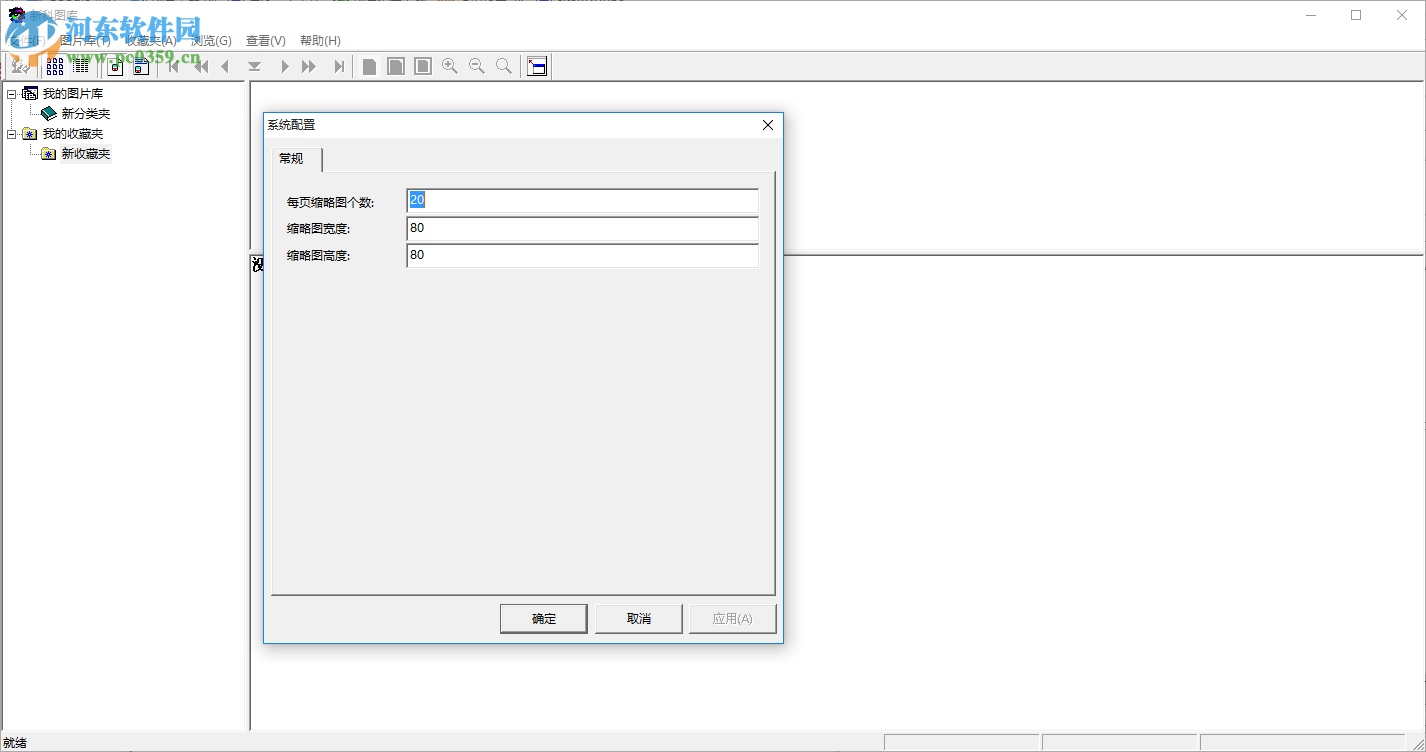Click the last image navigation icon

click(x=338, y=66)
